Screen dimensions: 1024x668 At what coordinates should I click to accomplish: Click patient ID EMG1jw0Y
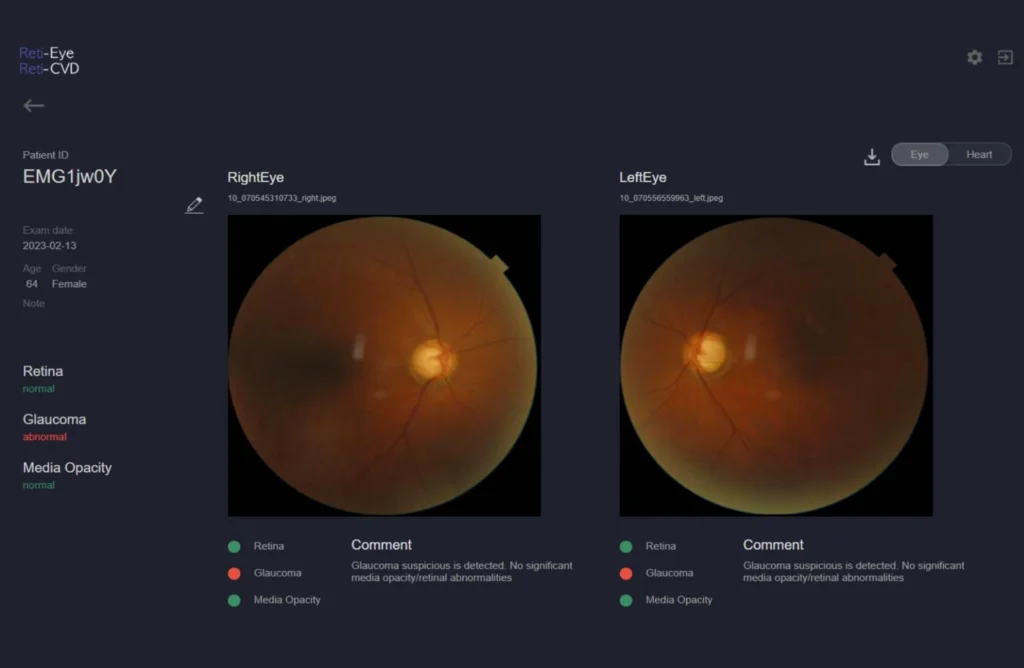click(x=70, y=176)
